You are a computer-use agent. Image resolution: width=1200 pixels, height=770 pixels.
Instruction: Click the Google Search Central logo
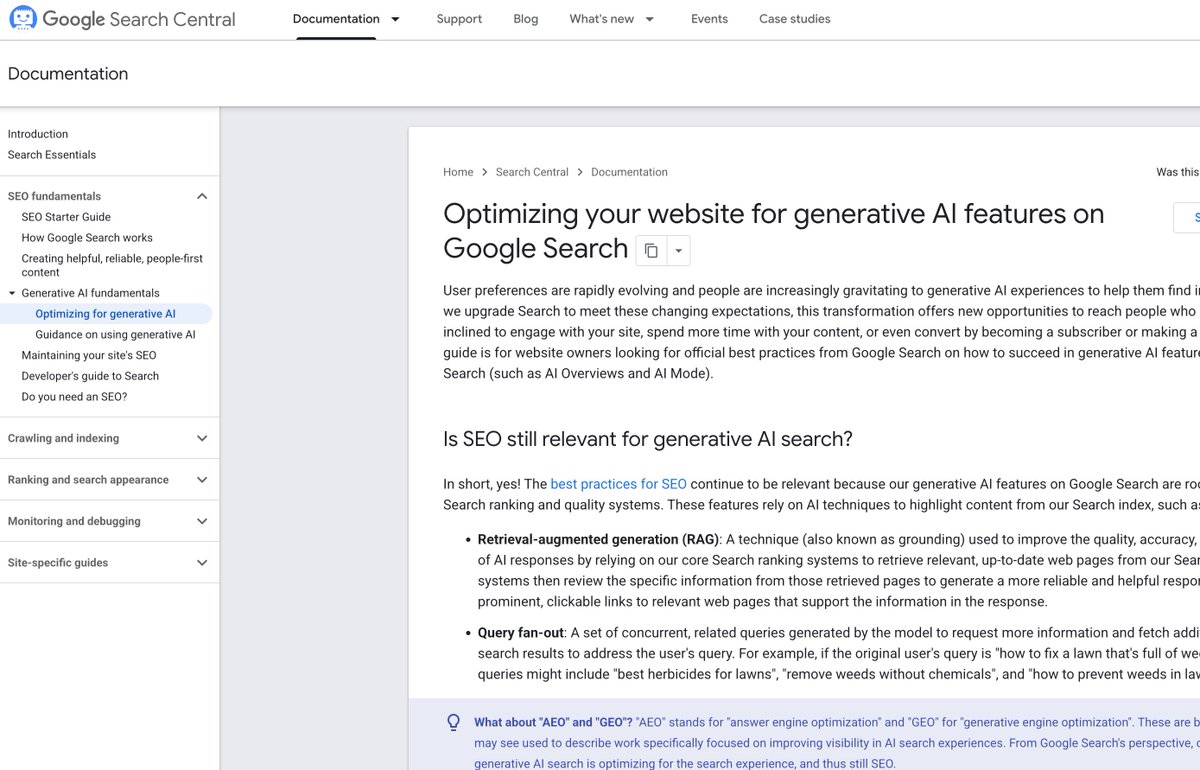click(x=122, y=18)
